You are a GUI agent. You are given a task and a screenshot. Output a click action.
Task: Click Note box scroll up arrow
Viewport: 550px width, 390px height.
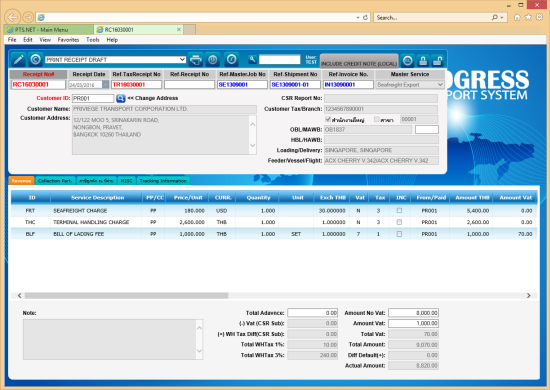click(199, 328)
